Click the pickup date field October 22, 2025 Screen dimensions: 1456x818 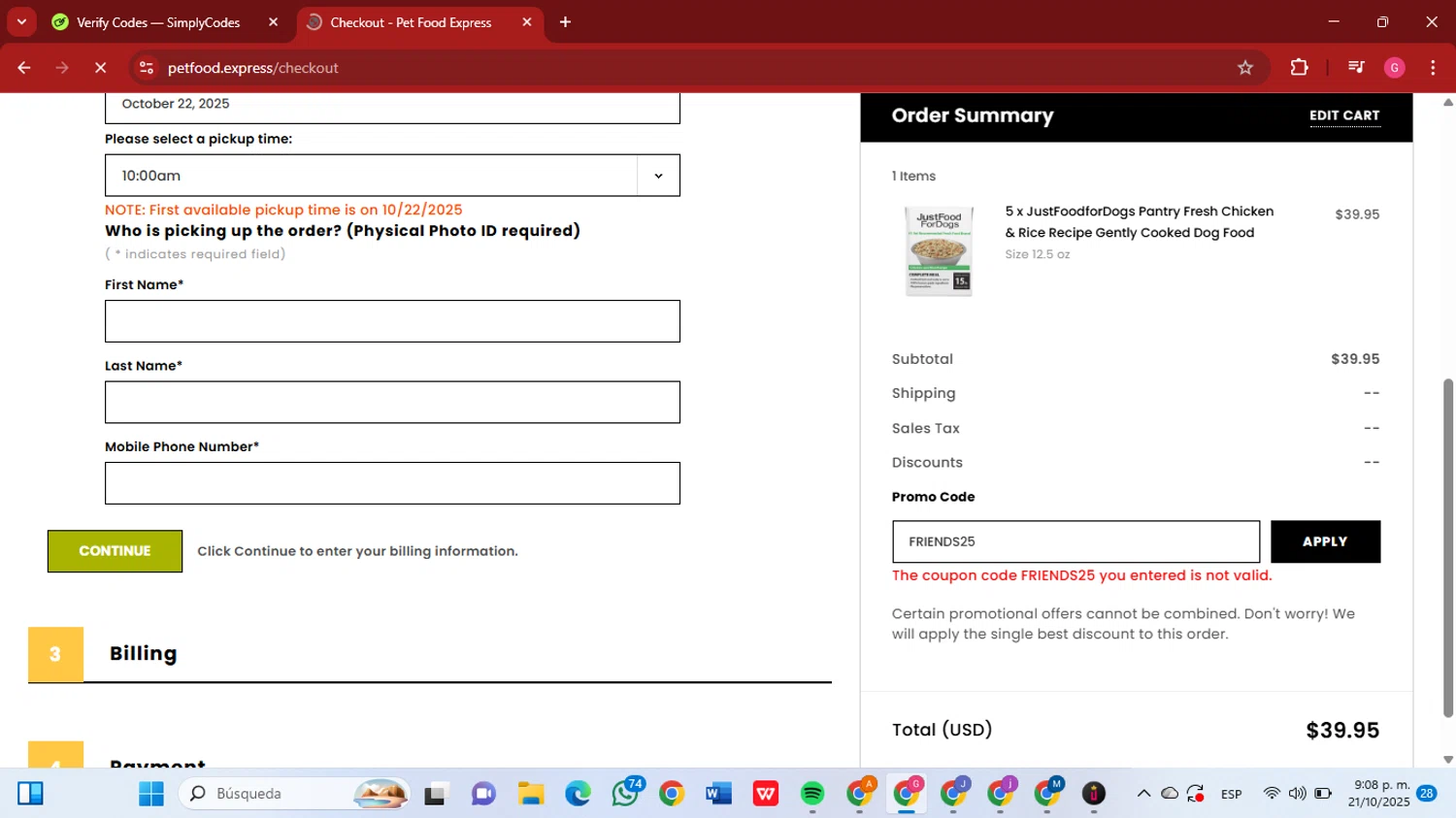tap(392, 105)
